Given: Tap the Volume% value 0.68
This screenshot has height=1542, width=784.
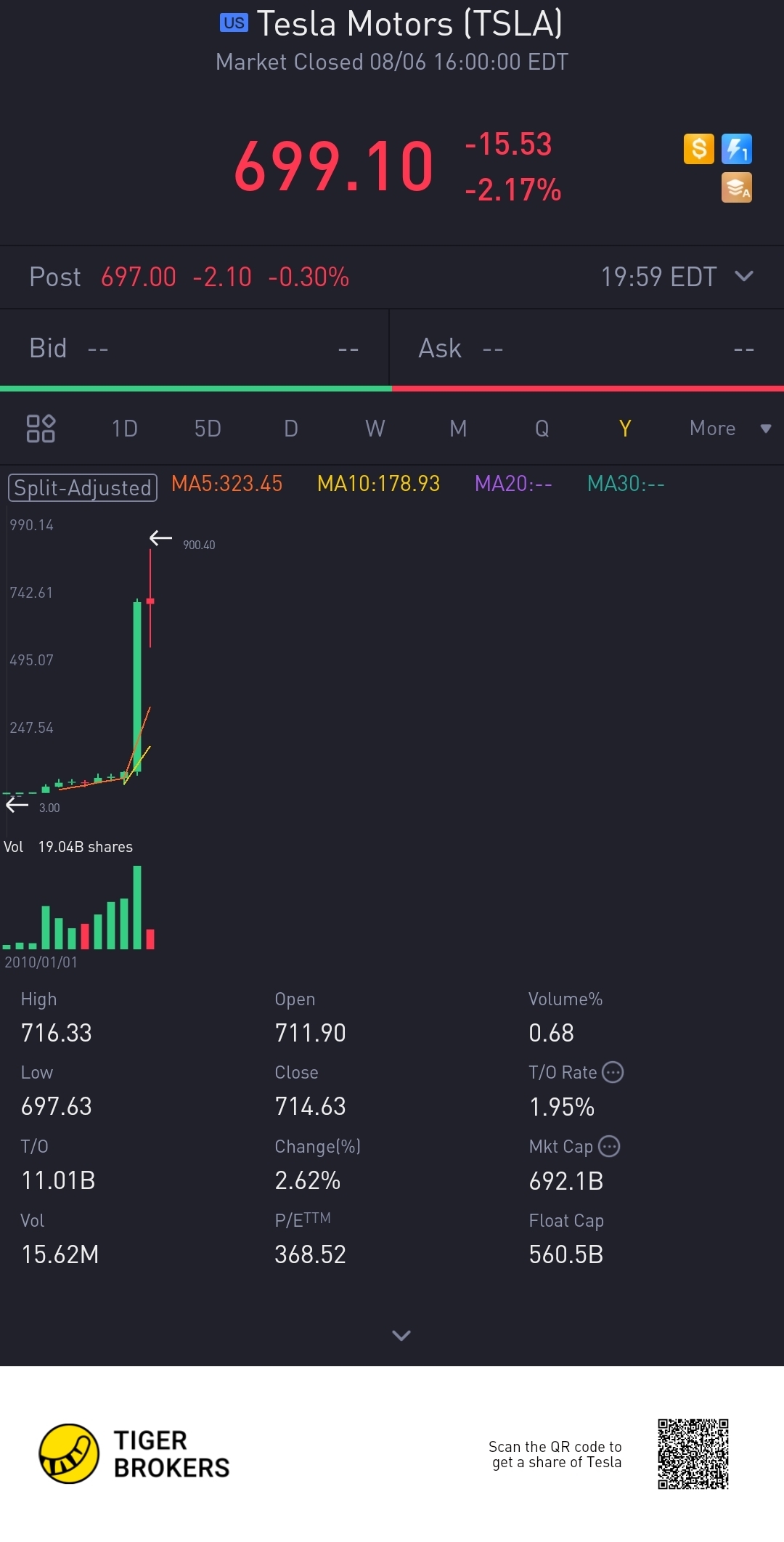Looking at the screenshot, I should [x=552, y=1033].
